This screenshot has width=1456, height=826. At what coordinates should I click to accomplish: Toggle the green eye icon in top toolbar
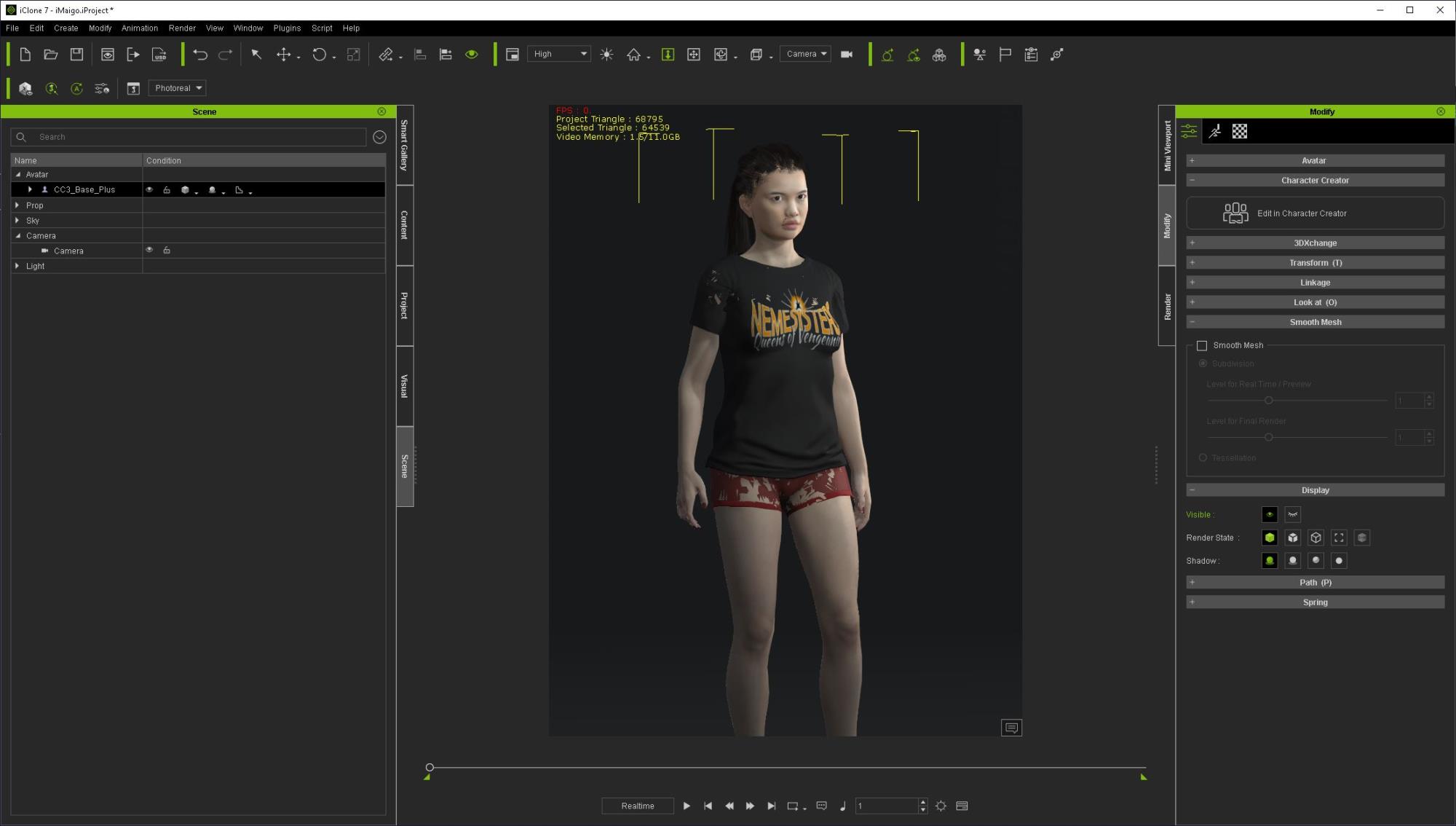coord(472,55)
